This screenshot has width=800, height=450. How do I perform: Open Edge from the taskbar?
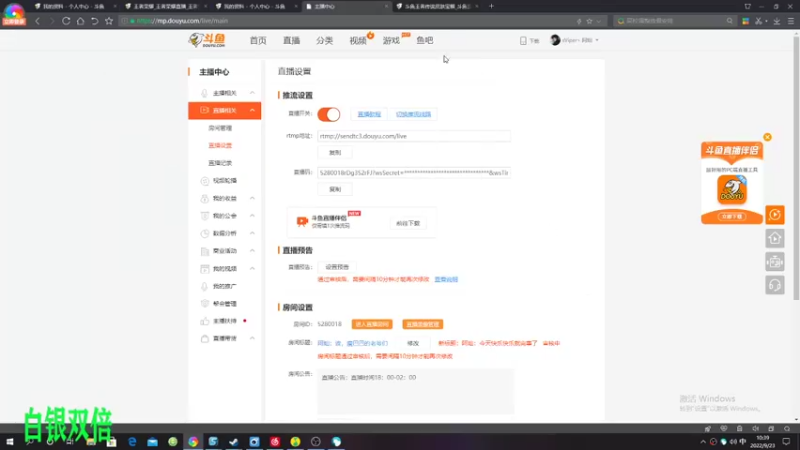[x=132, y=442]
